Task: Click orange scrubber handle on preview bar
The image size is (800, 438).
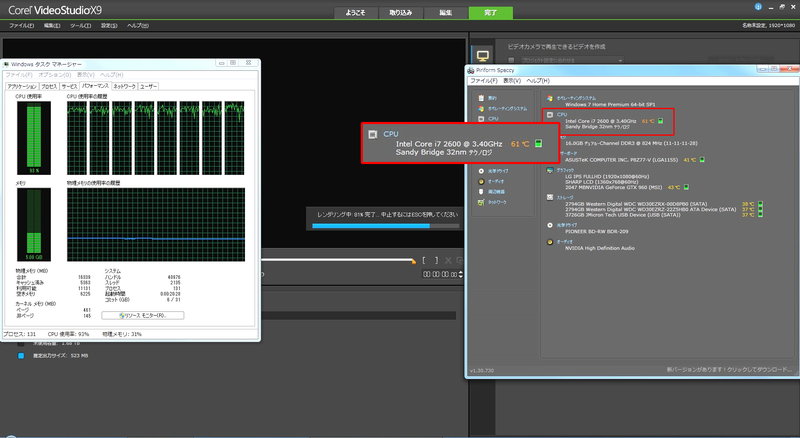Action: [x=413, y=261]
